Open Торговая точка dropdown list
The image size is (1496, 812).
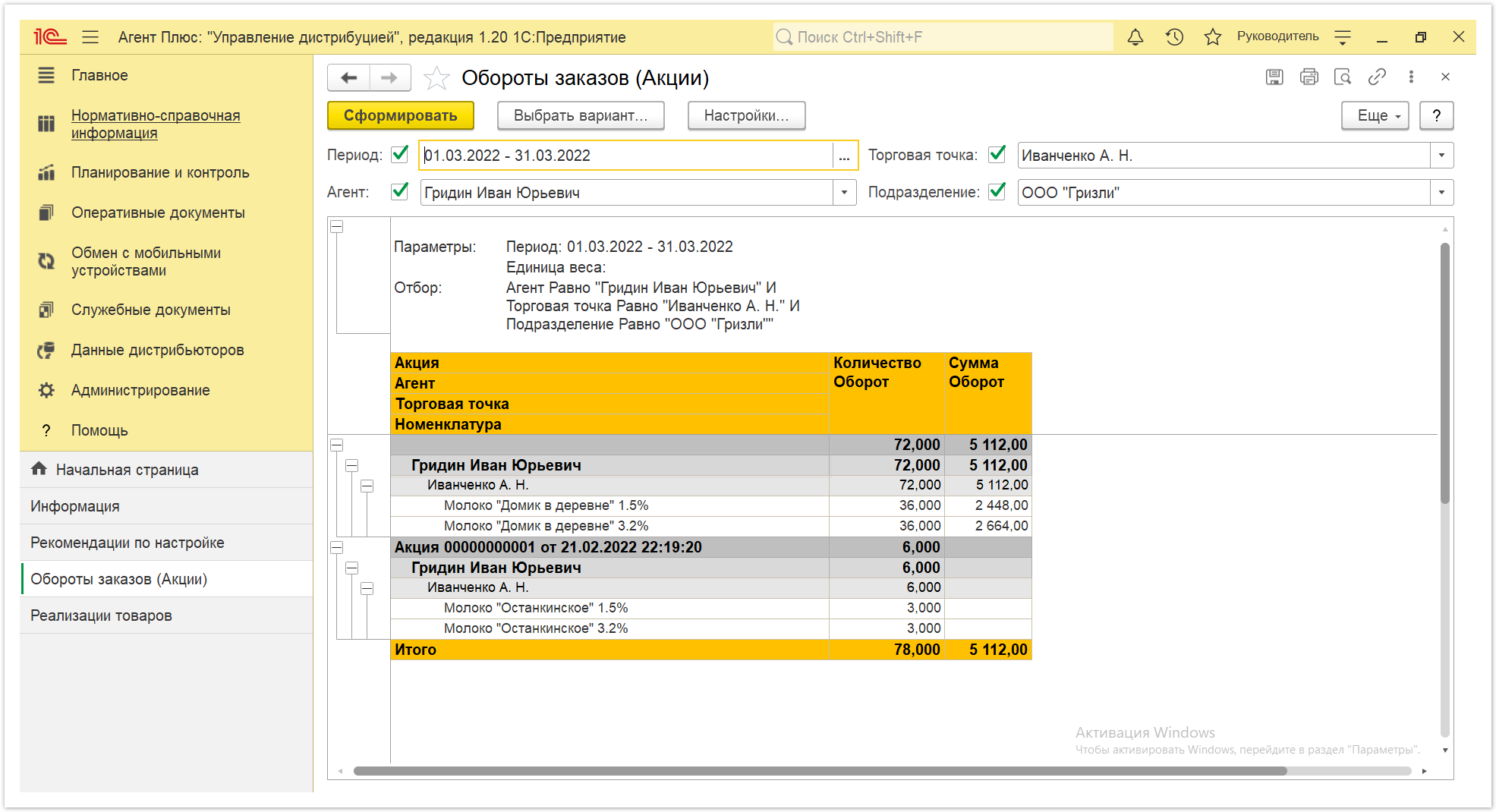(1441, 156)
